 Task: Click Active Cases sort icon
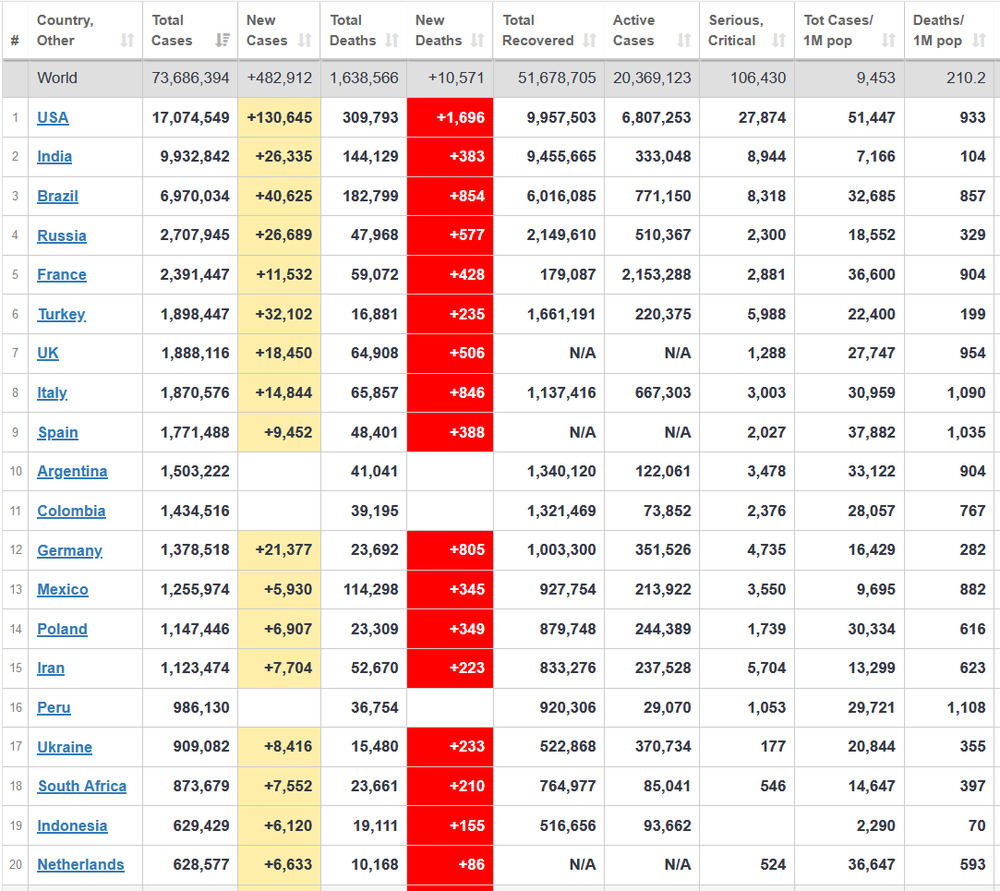(x=684, y=41)
